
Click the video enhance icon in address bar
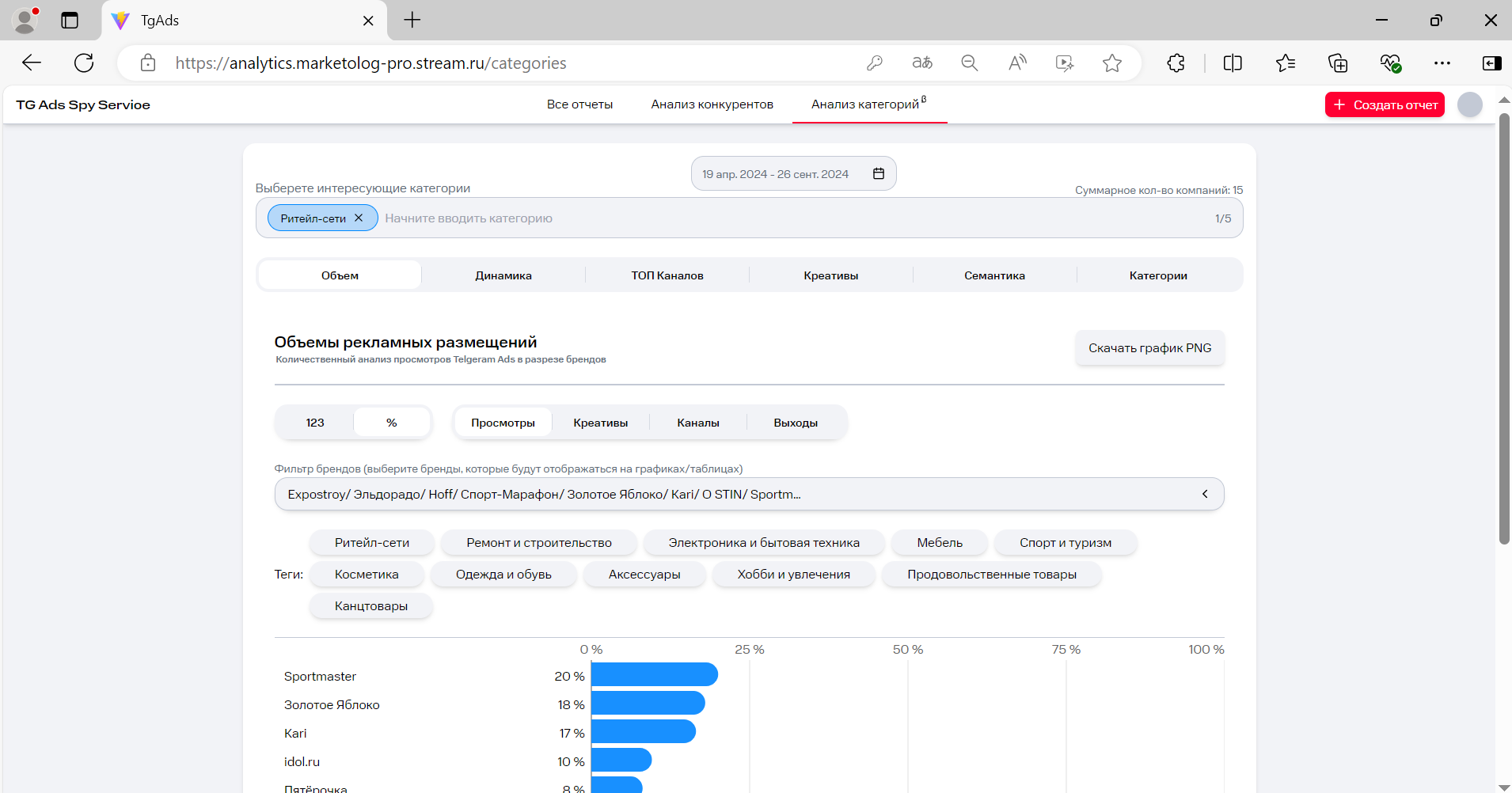click(x=1065, y=63)
